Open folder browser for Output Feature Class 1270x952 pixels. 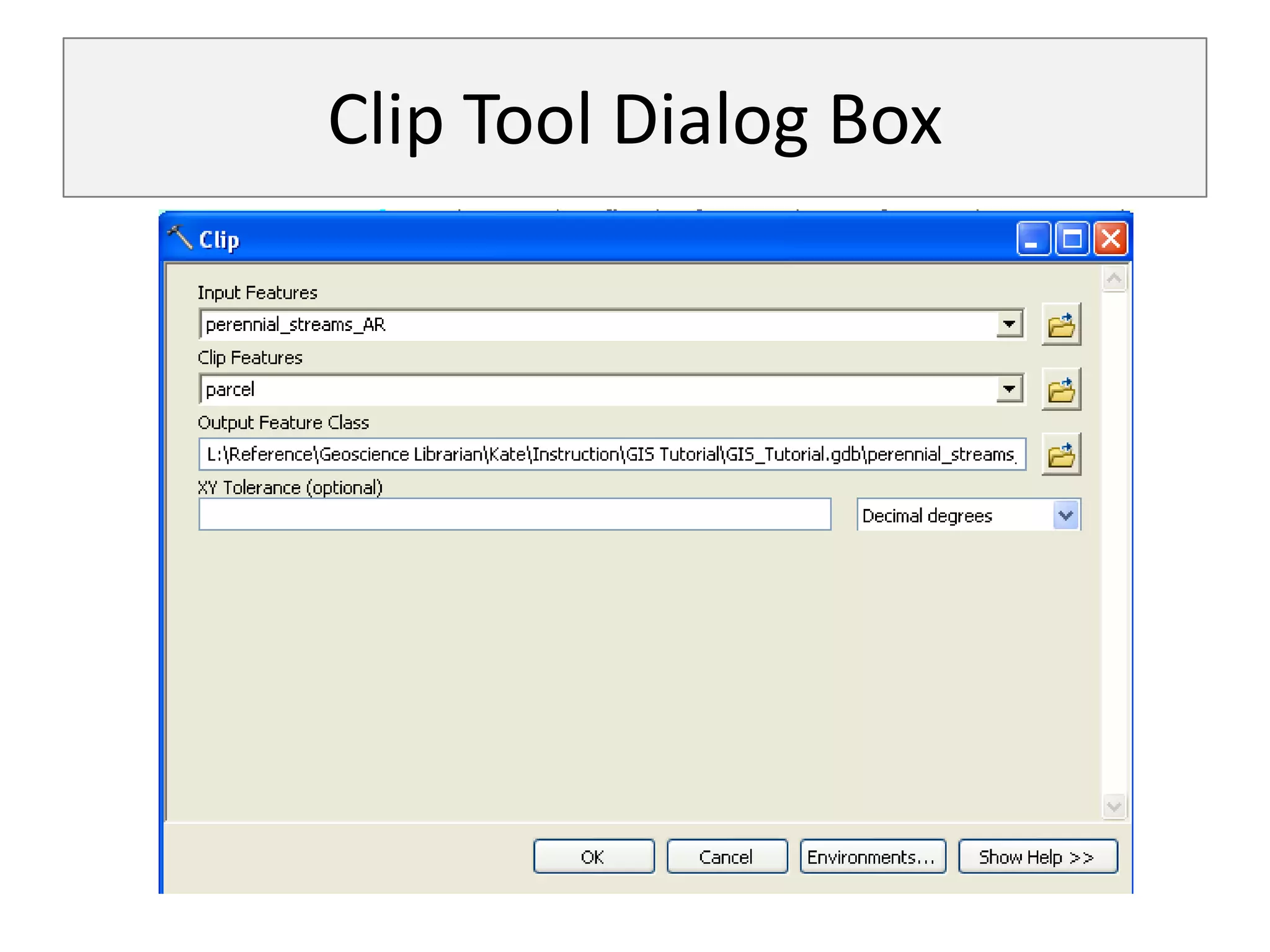point(1061,455)
